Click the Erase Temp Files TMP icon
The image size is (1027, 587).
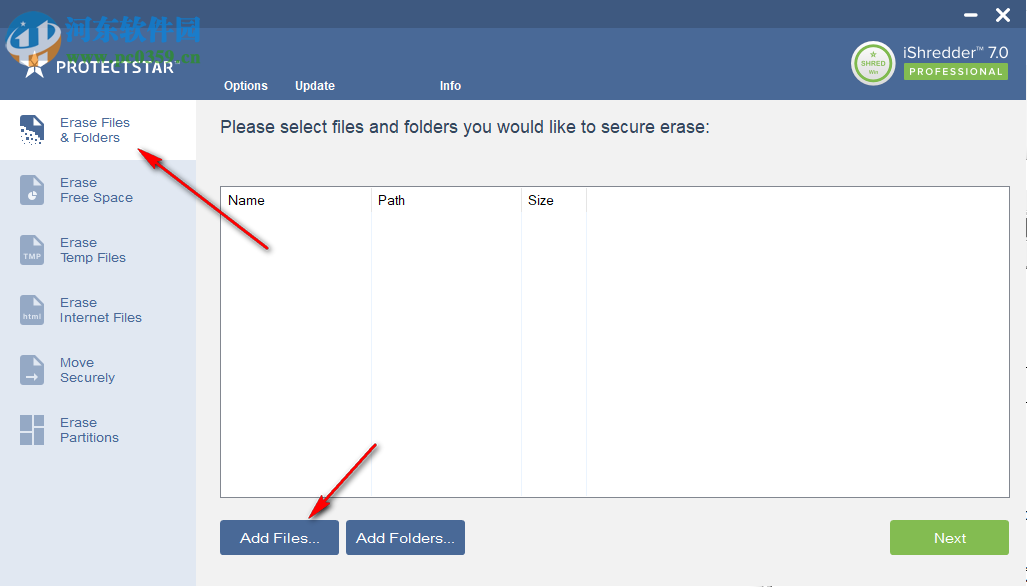tap(32, 250)
